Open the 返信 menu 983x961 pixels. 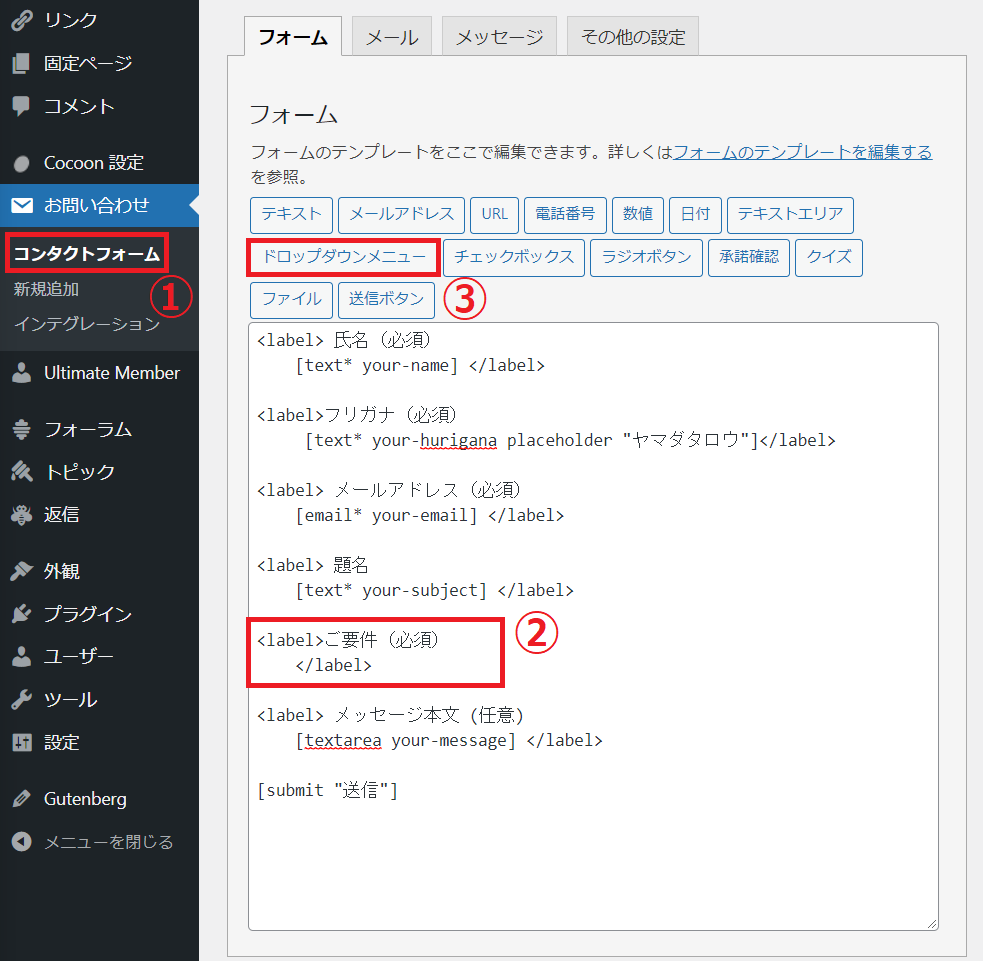[99, 515]
